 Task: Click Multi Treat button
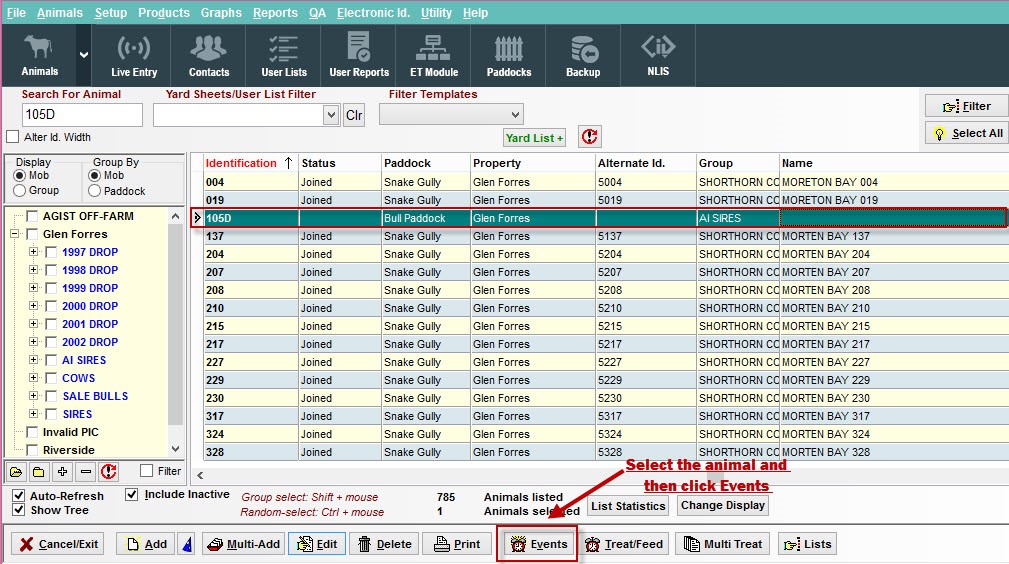(x=723, y=544)
